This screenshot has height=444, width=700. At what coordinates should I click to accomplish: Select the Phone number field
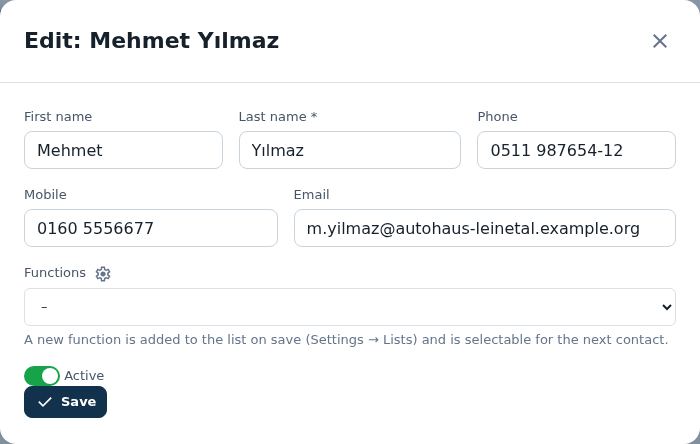point(576,150)
